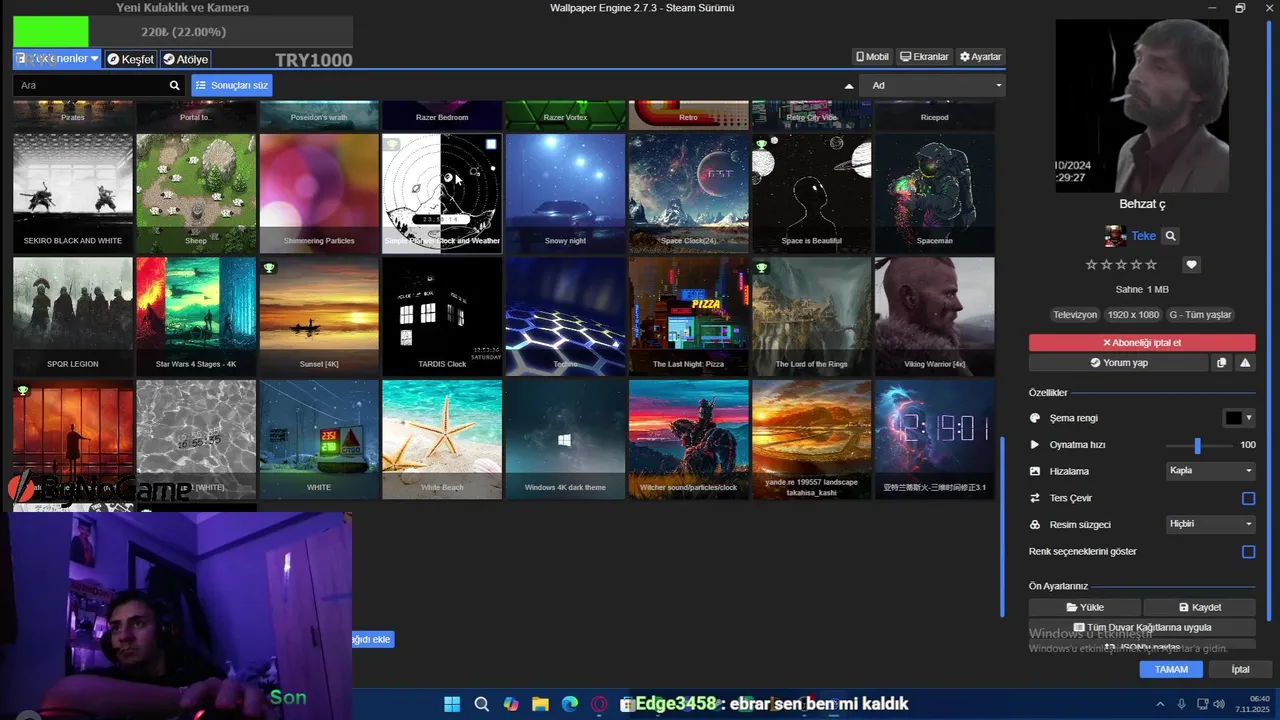Viewport: 1280px width, 720px height.
Task: Select the SEKIRO BLACK AND WHITE wallpaper
Action: pyautogui.click(x=73, y=193)
